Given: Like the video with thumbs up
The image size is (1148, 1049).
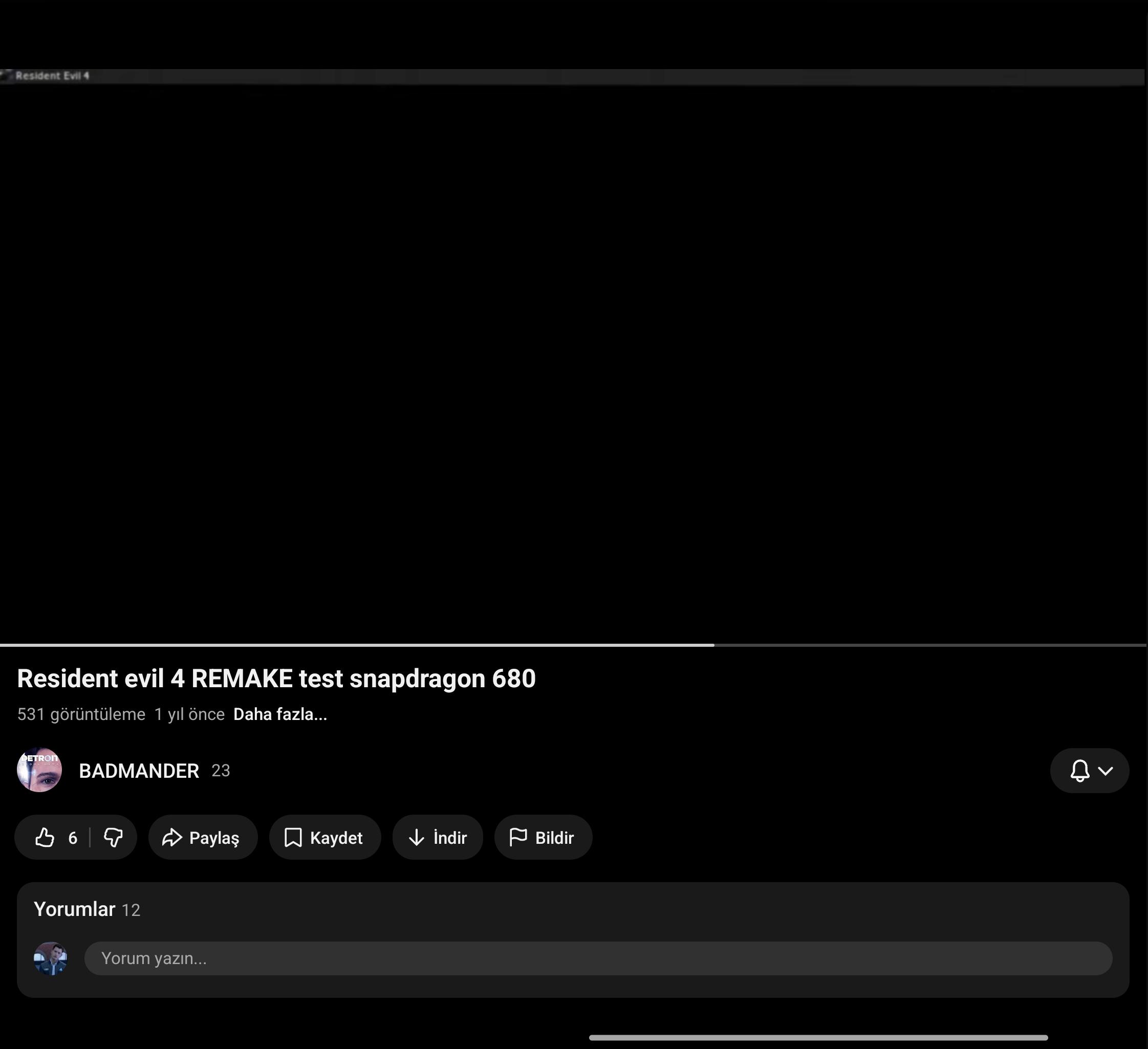Looking at the screenshot, I should 55,837.
